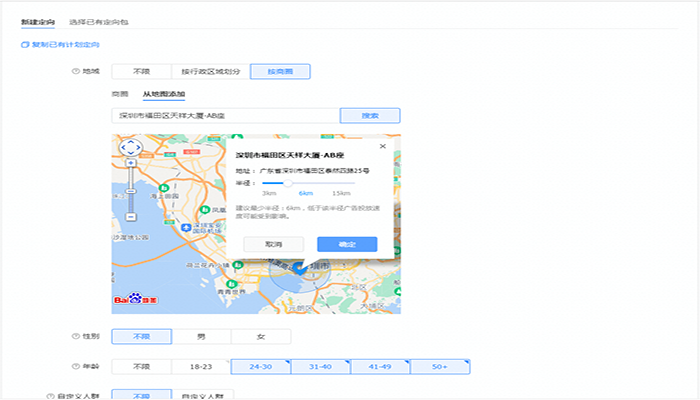Click the help icon next to 地域

tap(76, 71)
